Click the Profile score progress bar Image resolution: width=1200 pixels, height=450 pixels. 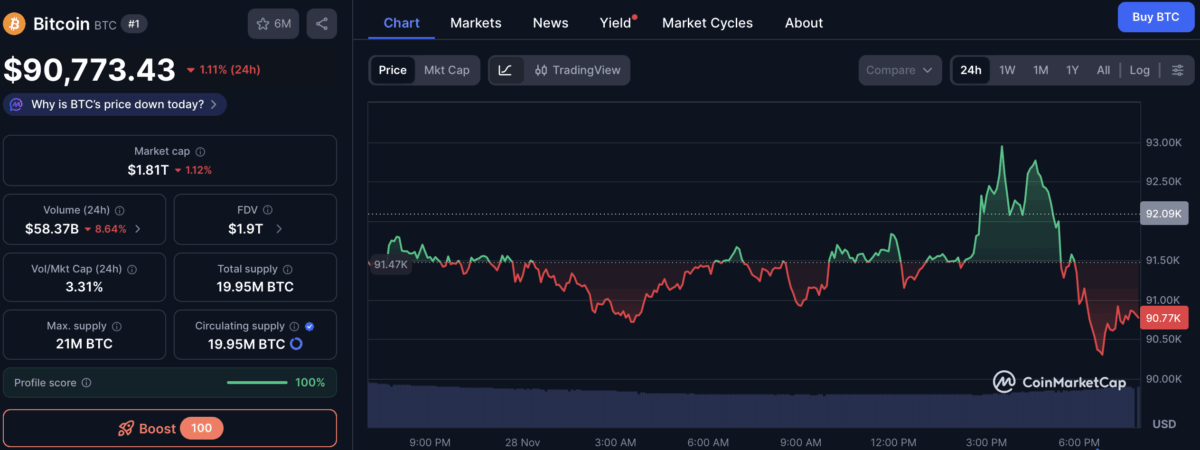(x=259, y=383)
